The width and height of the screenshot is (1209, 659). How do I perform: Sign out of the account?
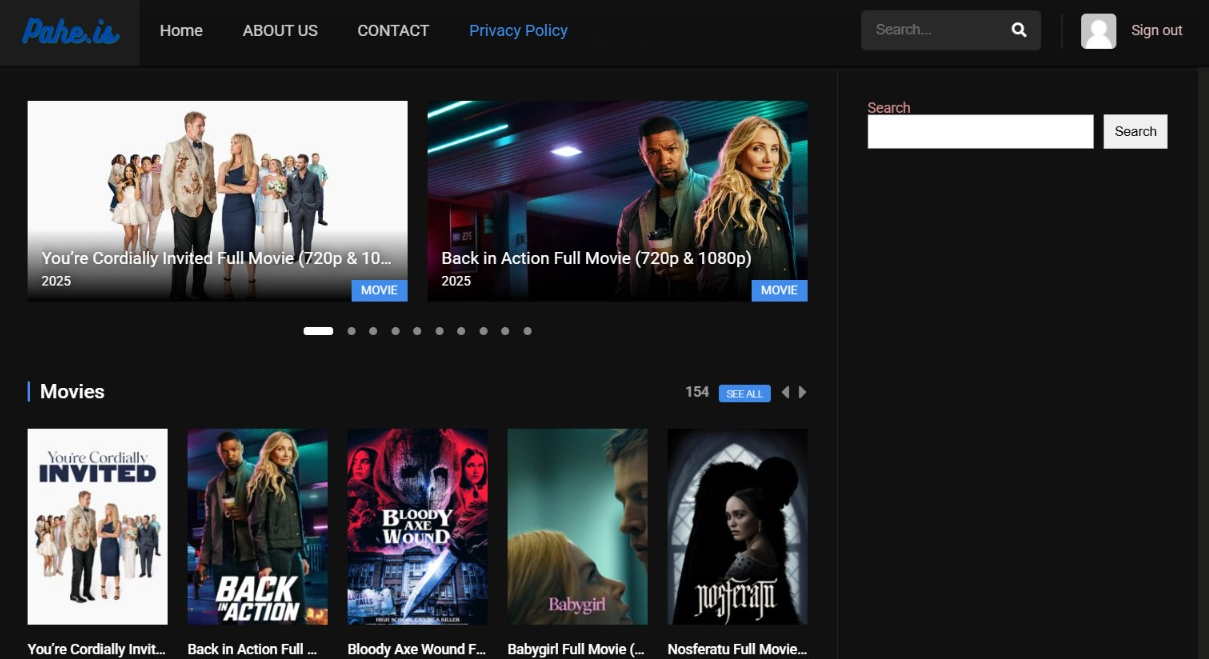click(1156, 30)
